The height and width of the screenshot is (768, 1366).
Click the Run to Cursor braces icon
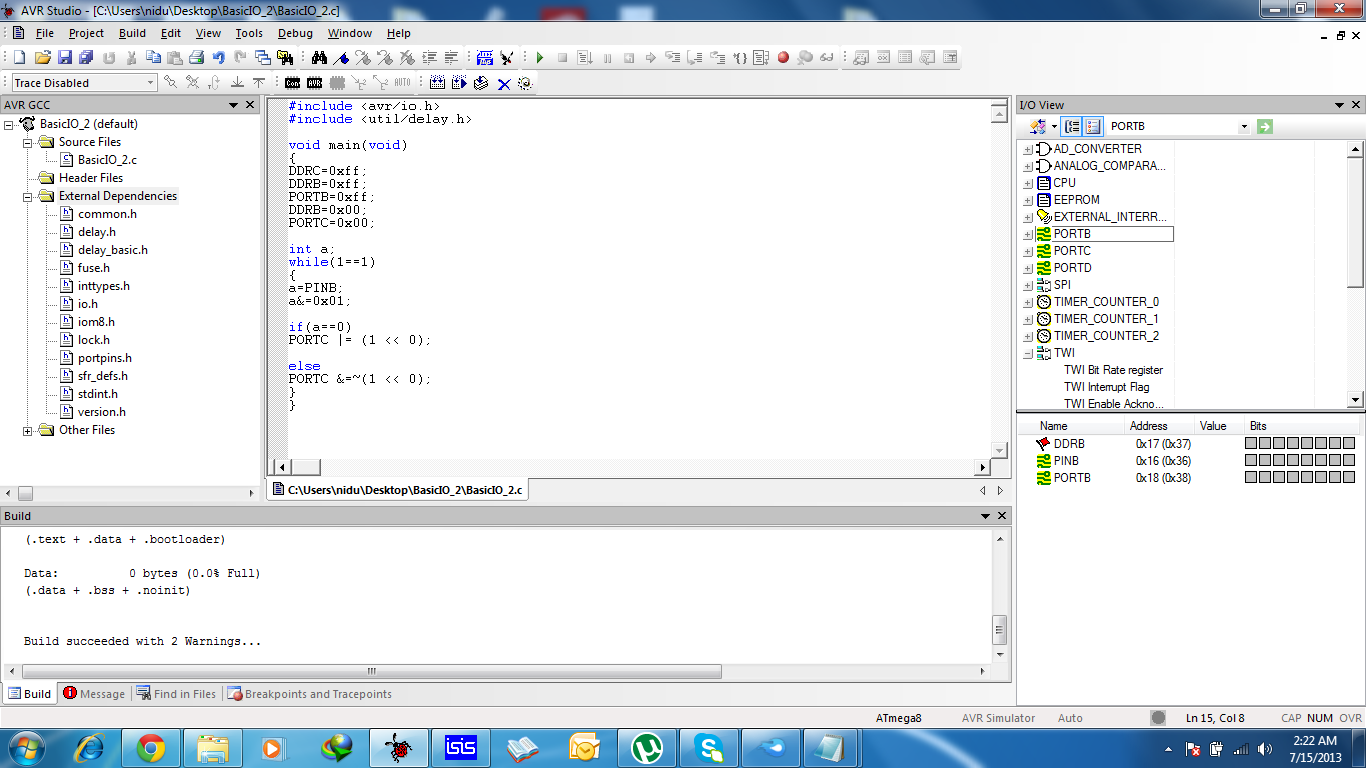tap(740, 57)
